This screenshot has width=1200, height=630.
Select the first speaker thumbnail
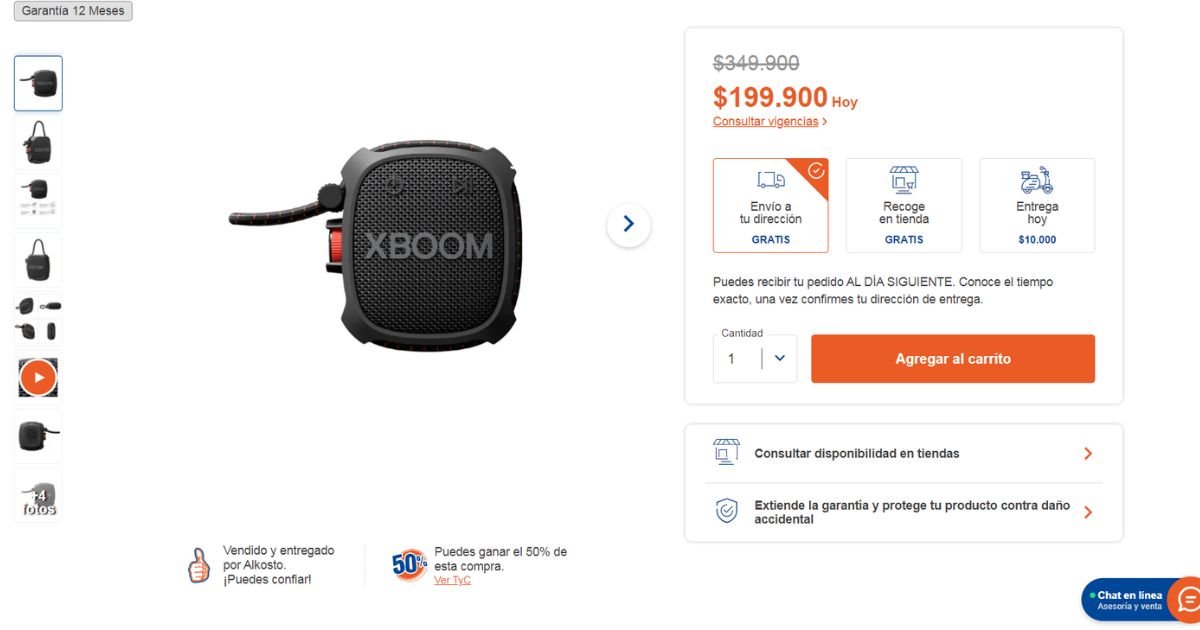(x=38, y=83)
